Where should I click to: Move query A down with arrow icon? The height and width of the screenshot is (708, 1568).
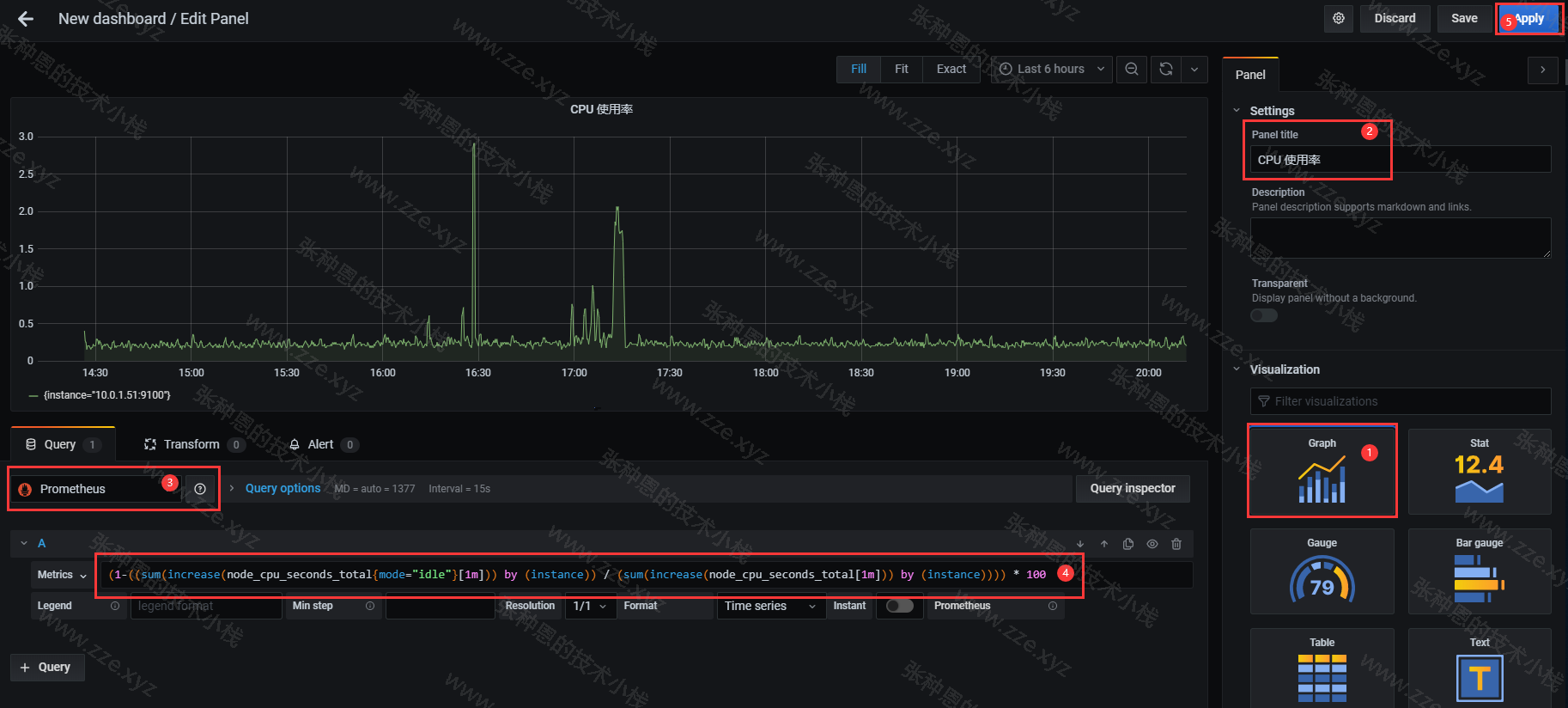1080,544
